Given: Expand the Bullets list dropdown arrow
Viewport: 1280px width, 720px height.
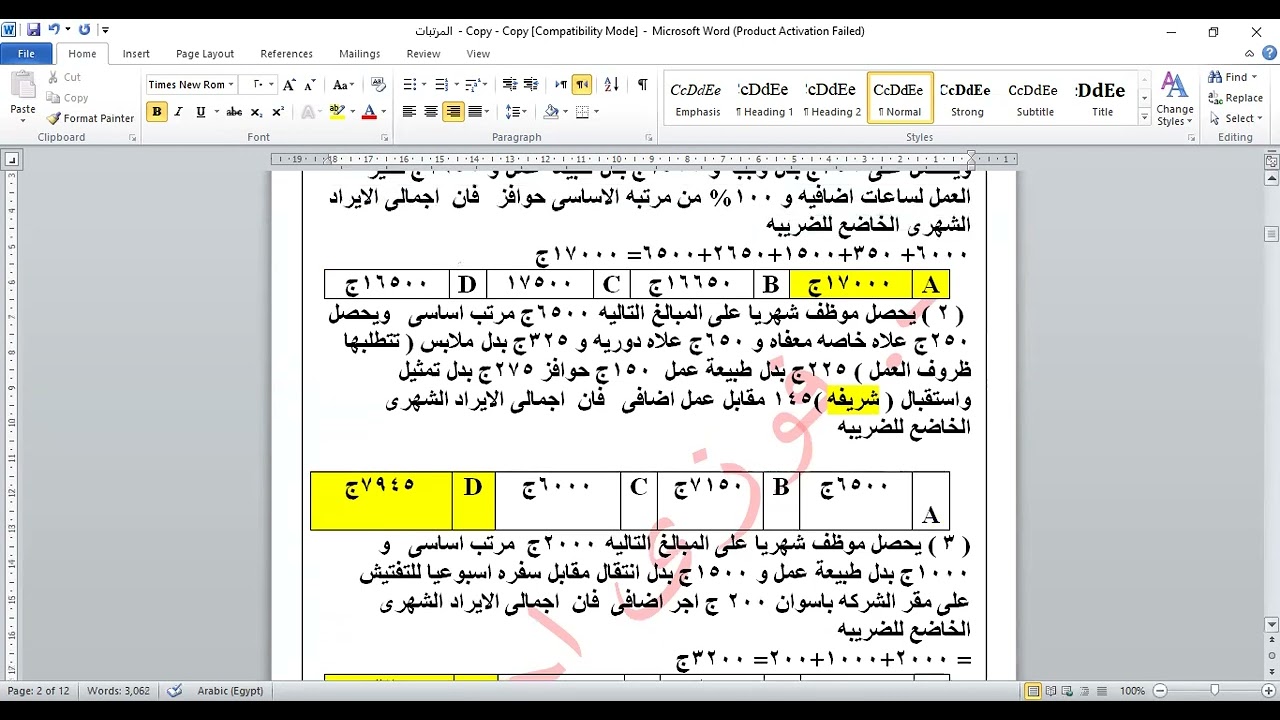Looking at the screenshot, I should coord(424,85).
